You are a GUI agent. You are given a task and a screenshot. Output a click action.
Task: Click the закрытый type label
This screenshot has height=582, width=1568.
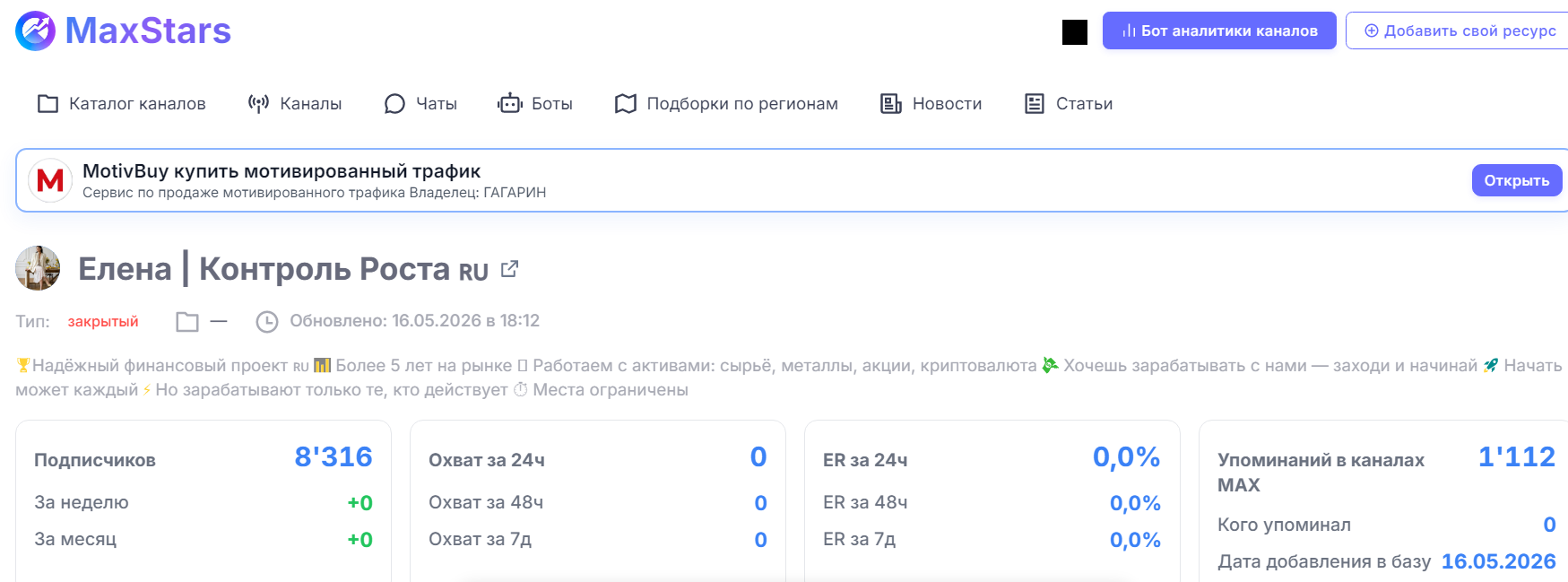(103, 321)
